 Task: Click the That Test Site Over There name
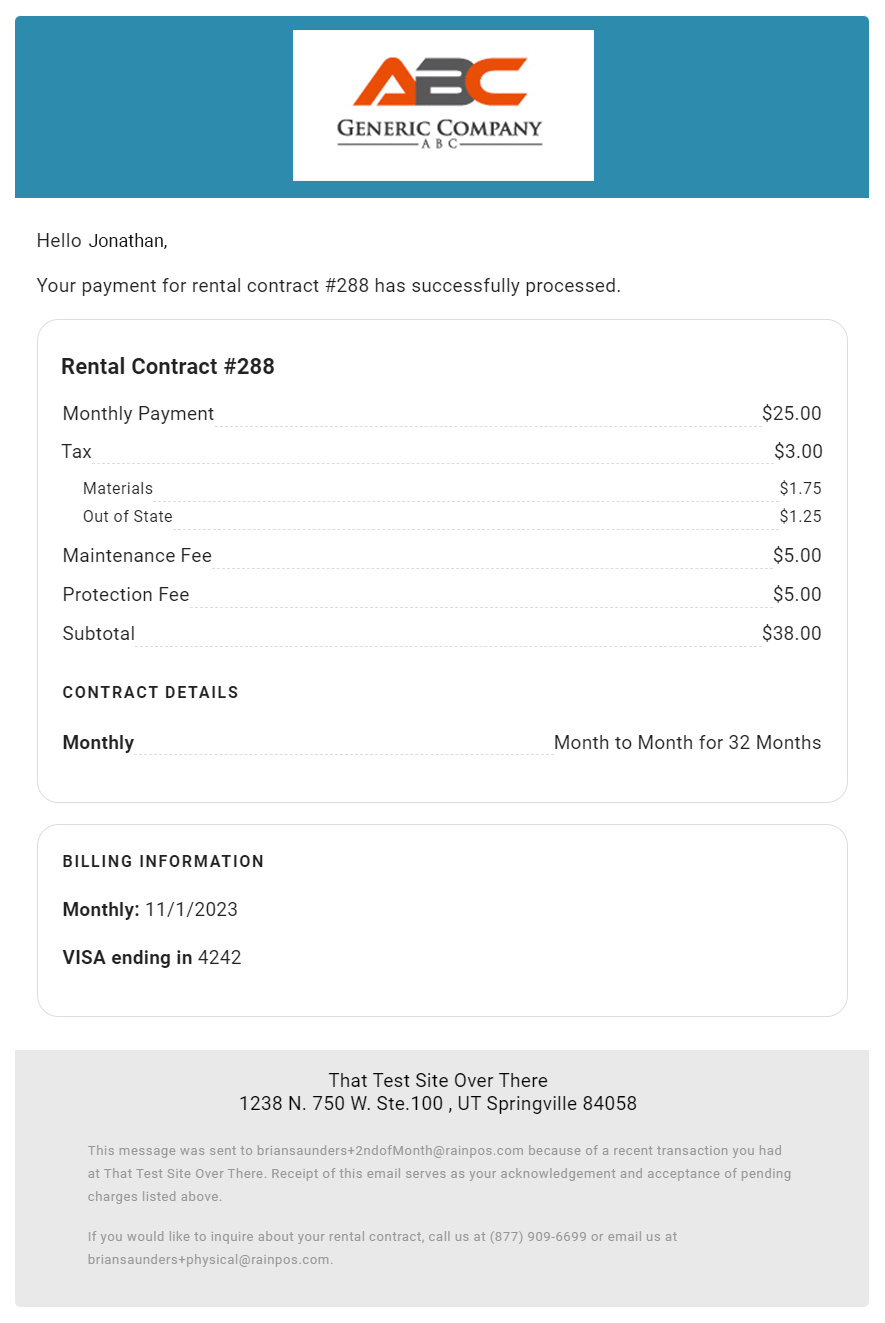click(438, 1080)
